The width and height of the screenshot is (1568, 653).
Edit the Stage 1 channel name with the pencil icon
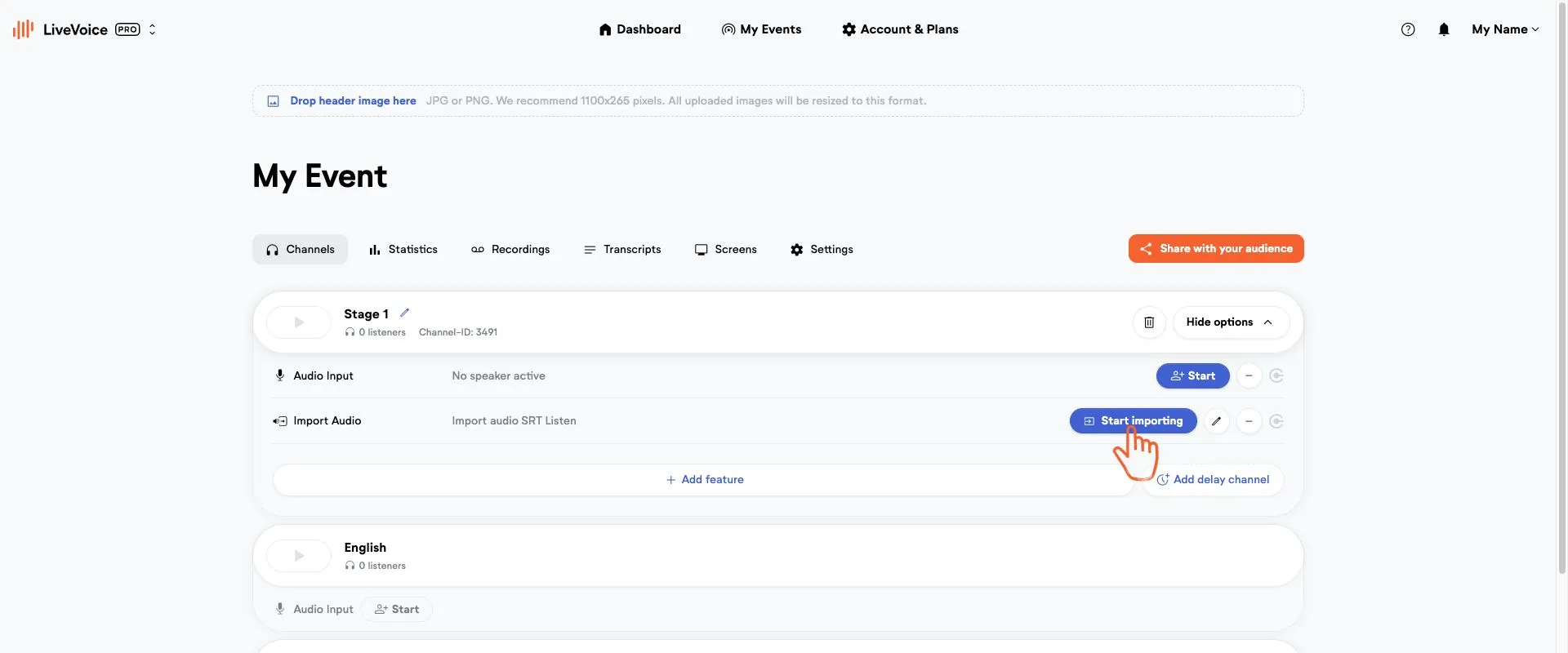[x=404, y=313]
